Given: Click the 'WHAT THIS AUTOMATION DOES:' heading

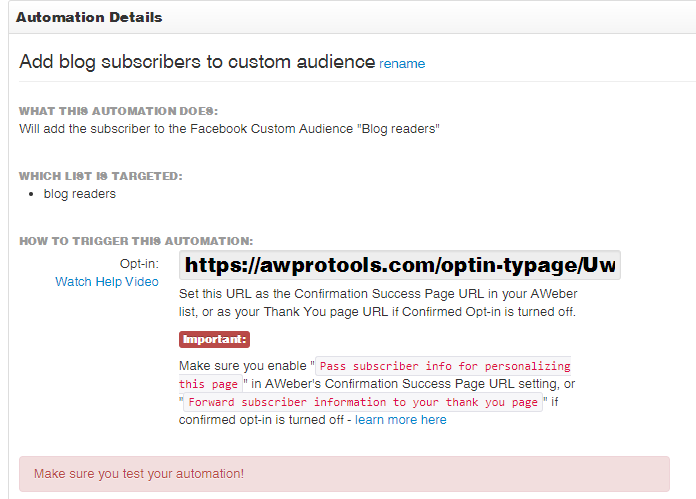Looking at the screenshot, I should click(x=119, y=111).
